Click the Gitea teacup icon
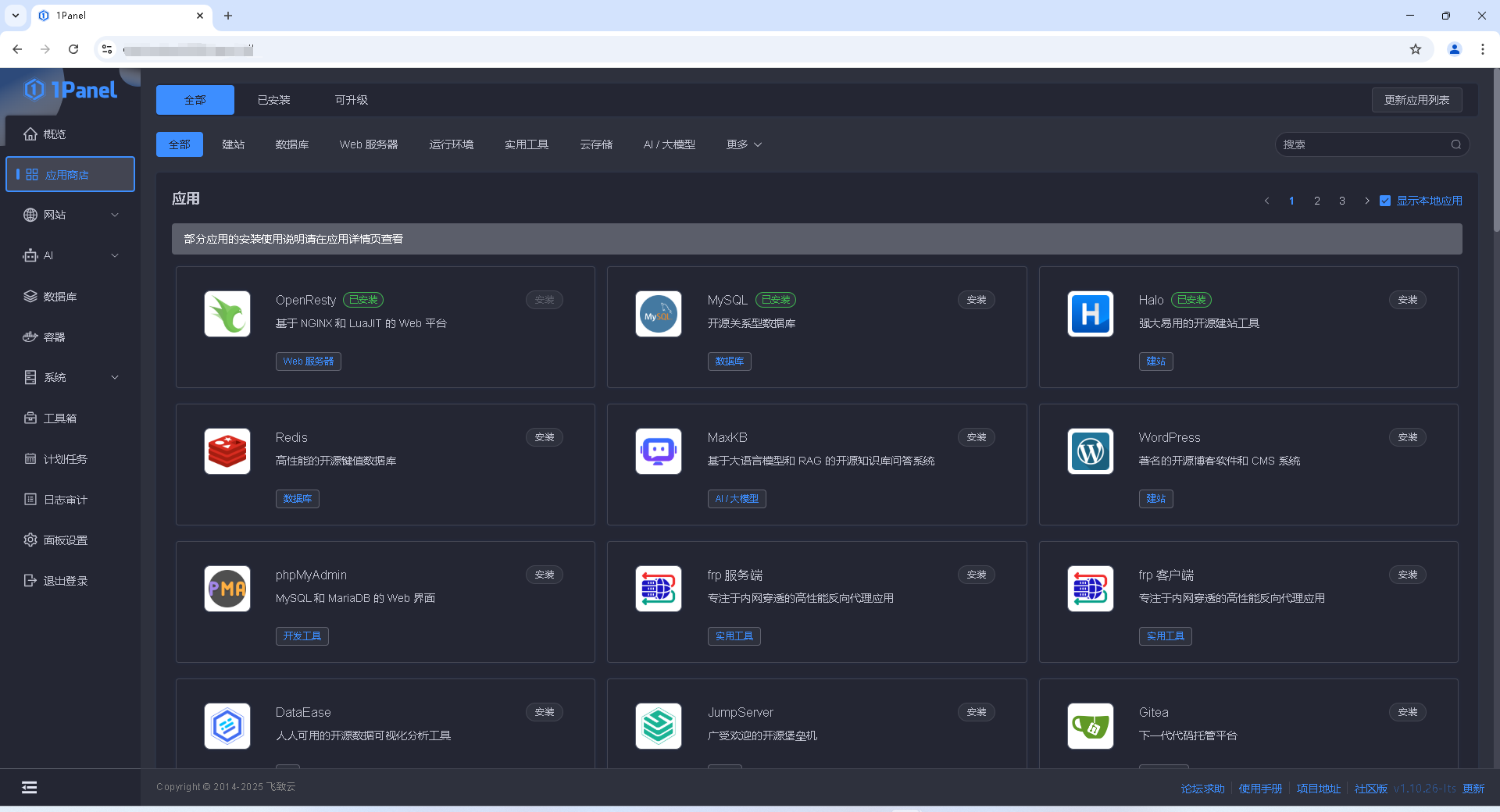 (x=1090, y=726)
